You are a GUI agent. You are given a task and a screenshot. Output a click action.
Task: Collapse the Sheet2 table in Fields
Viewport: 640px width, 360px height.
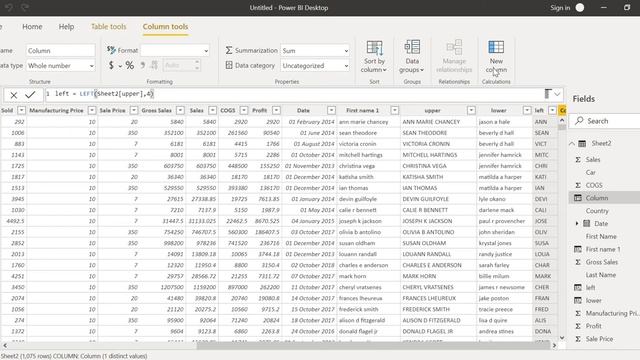571,143
